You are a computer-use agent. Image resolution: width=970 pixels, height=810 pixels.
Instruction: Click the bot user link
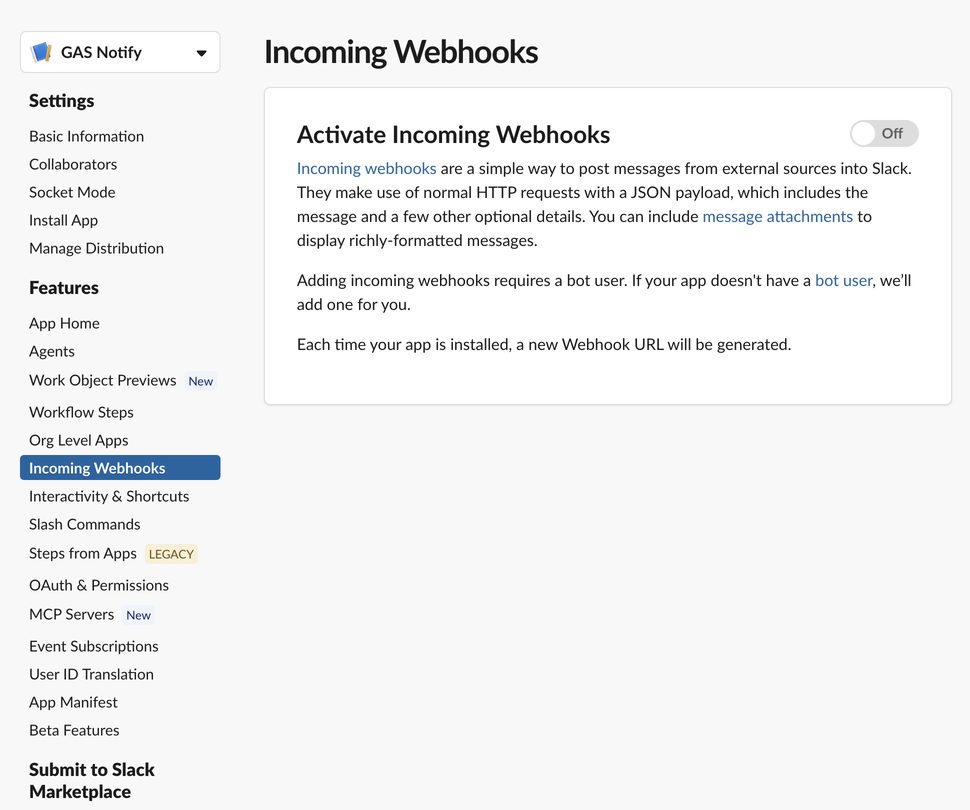(x=843, y=280)
